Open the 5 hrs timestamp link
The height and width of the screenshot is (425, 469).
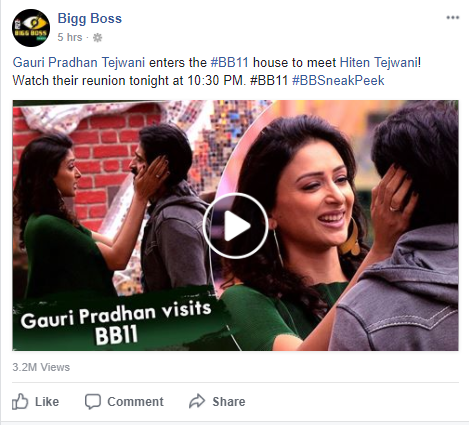[x=70, y=37]
